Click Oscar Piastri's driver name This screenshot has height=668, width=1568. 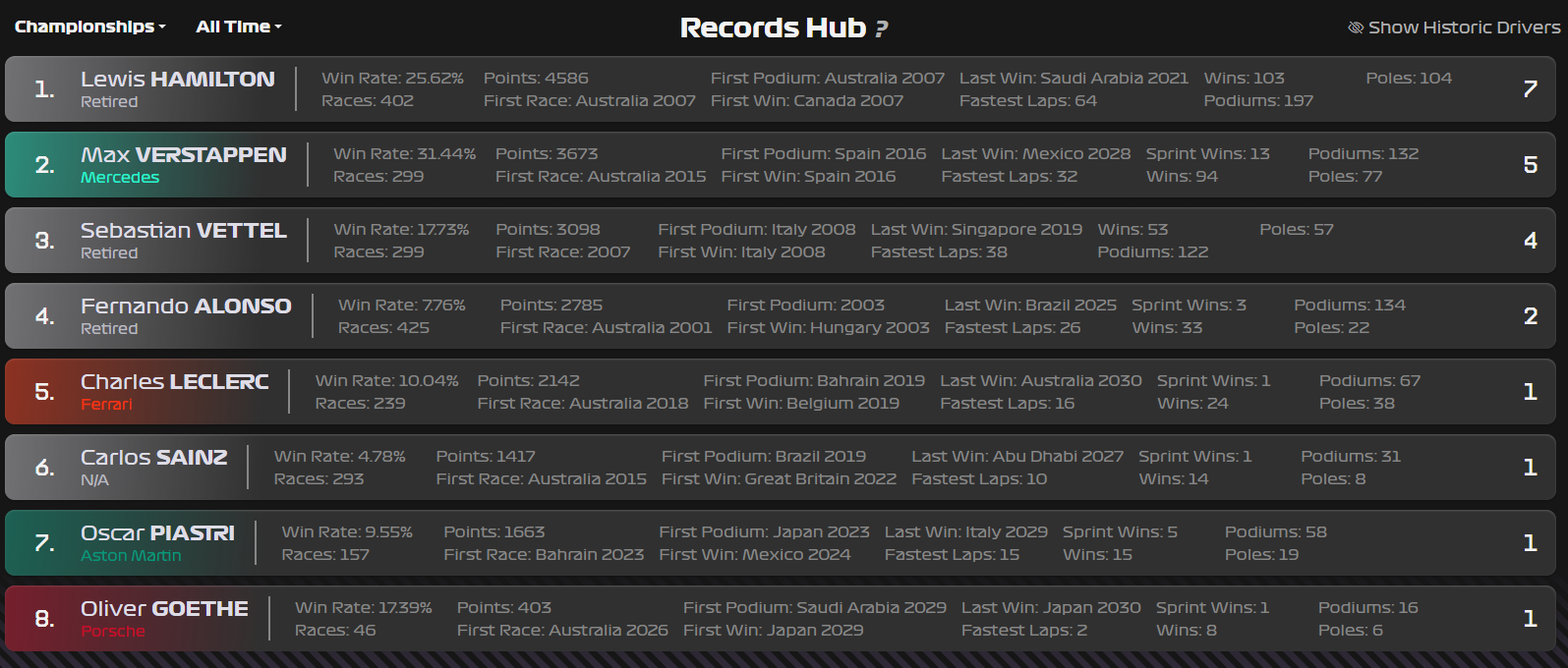click(157, 533)
